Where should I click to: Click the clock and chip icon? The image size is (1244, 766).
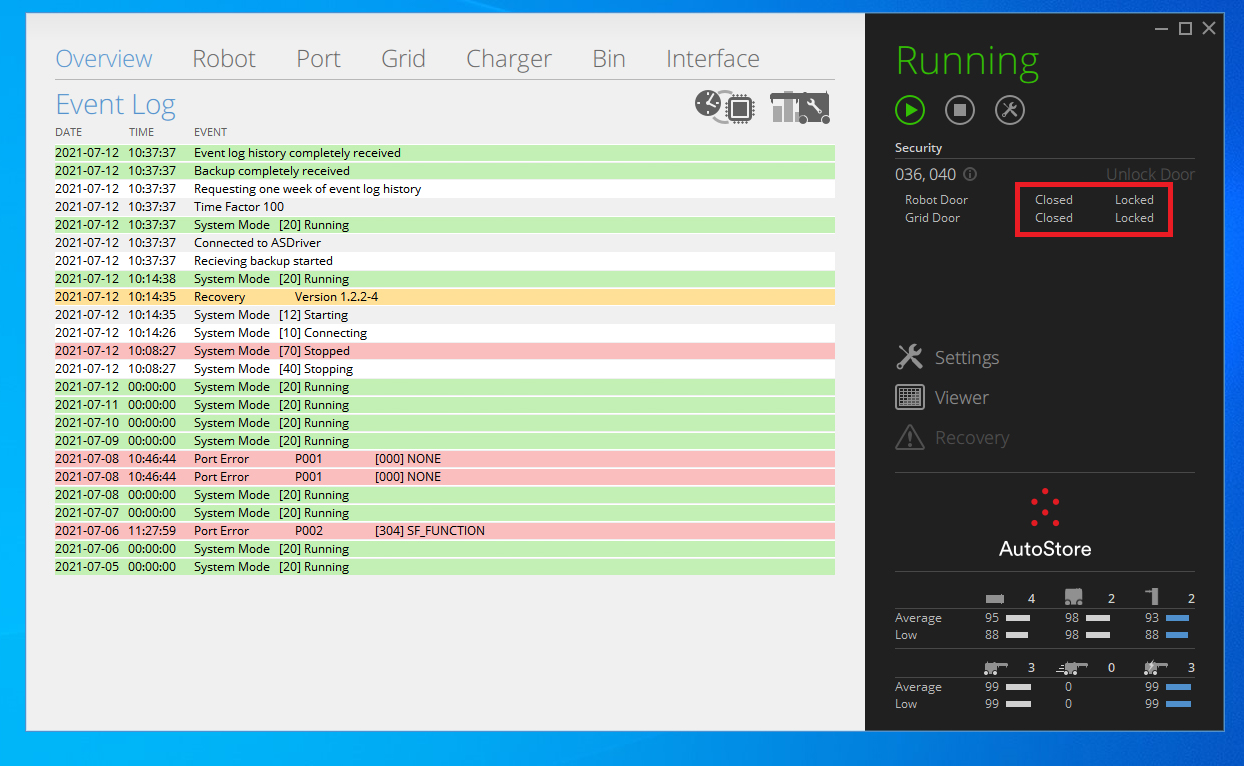[724, 106]
